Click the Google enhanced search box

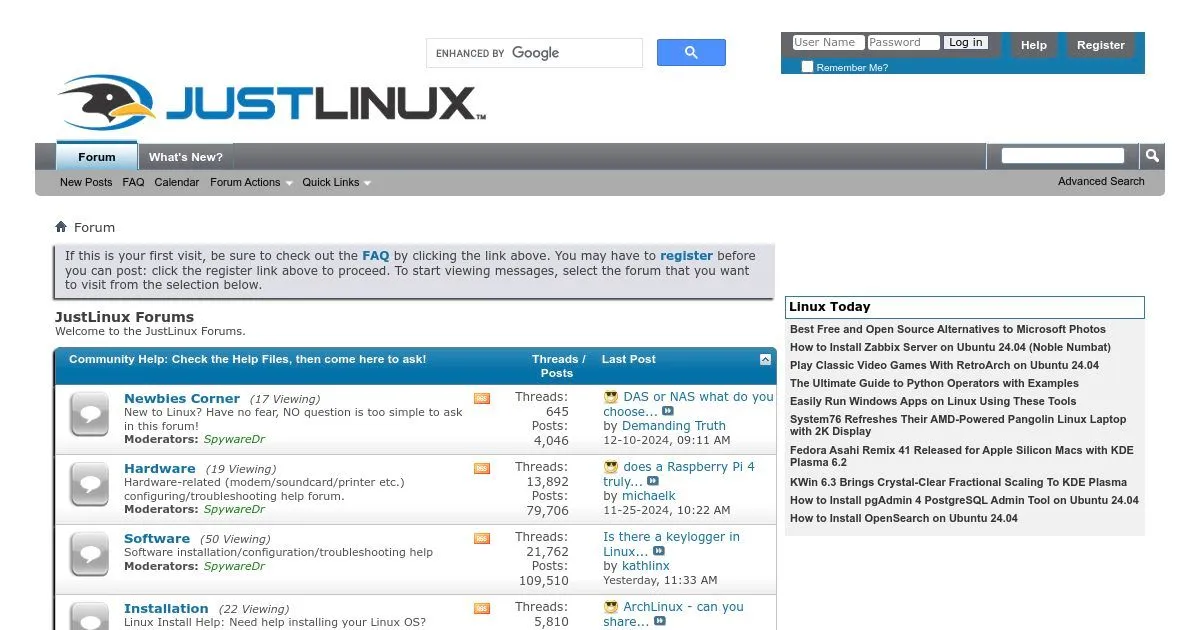coord(534,53)
